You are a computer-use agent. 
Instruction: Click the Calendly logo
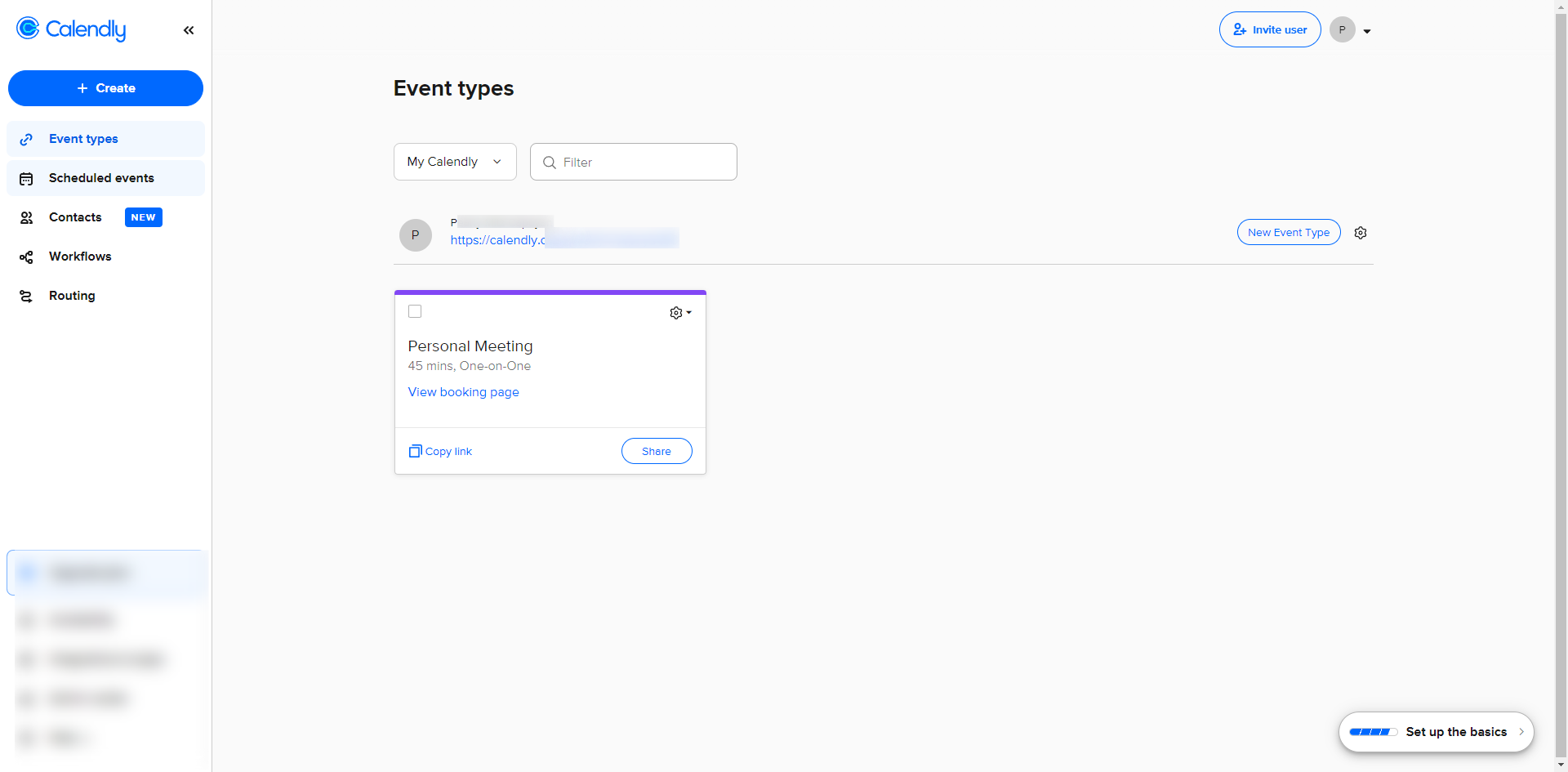[71, 29]
